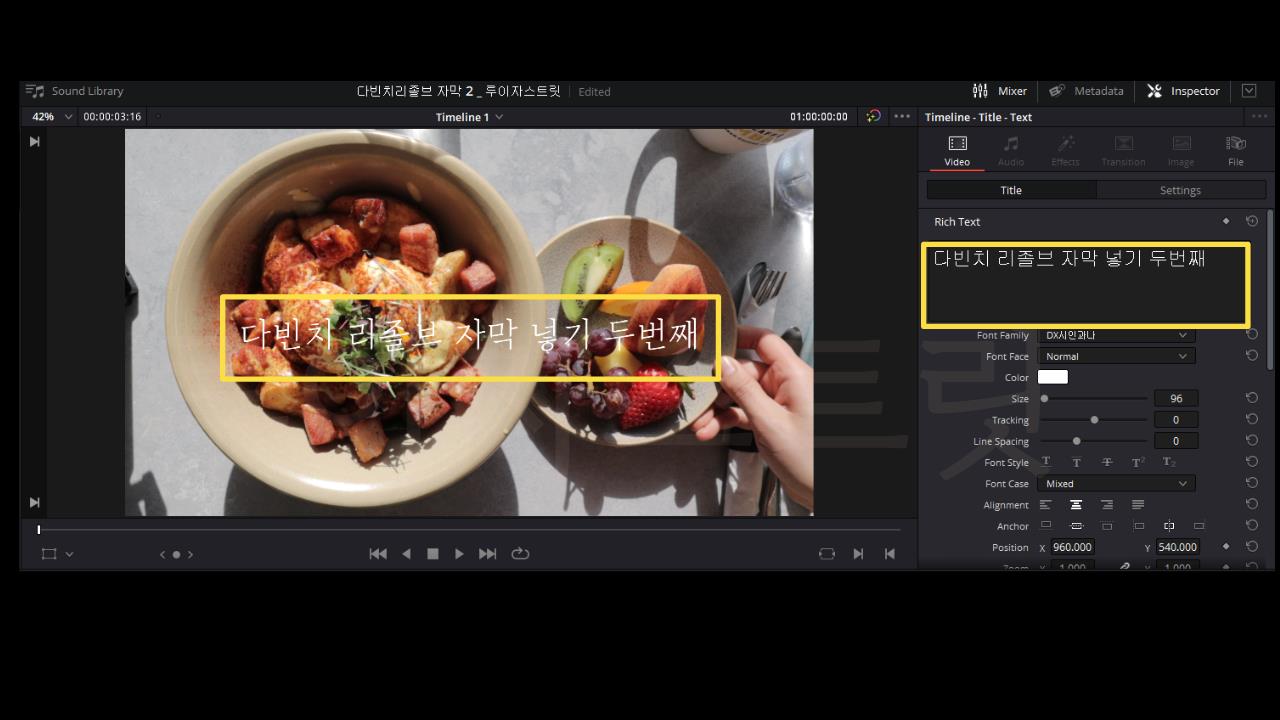Open the Sound Library panel
The width and height of the screenshot is (1280, 720).
(x=75, y=91)
